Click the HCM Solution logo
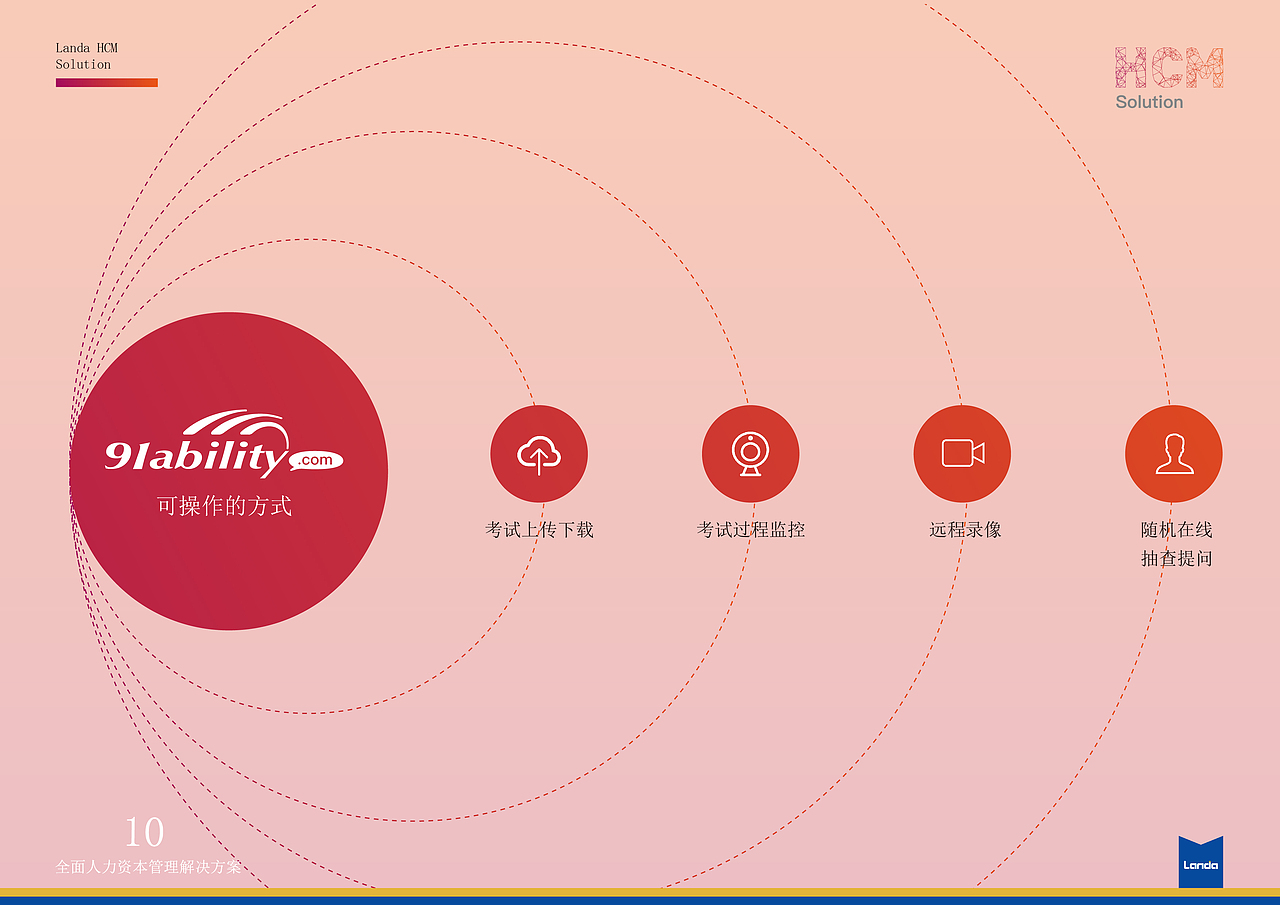This screenshot has width=1280, height=905. click(x=1169, y=78)
